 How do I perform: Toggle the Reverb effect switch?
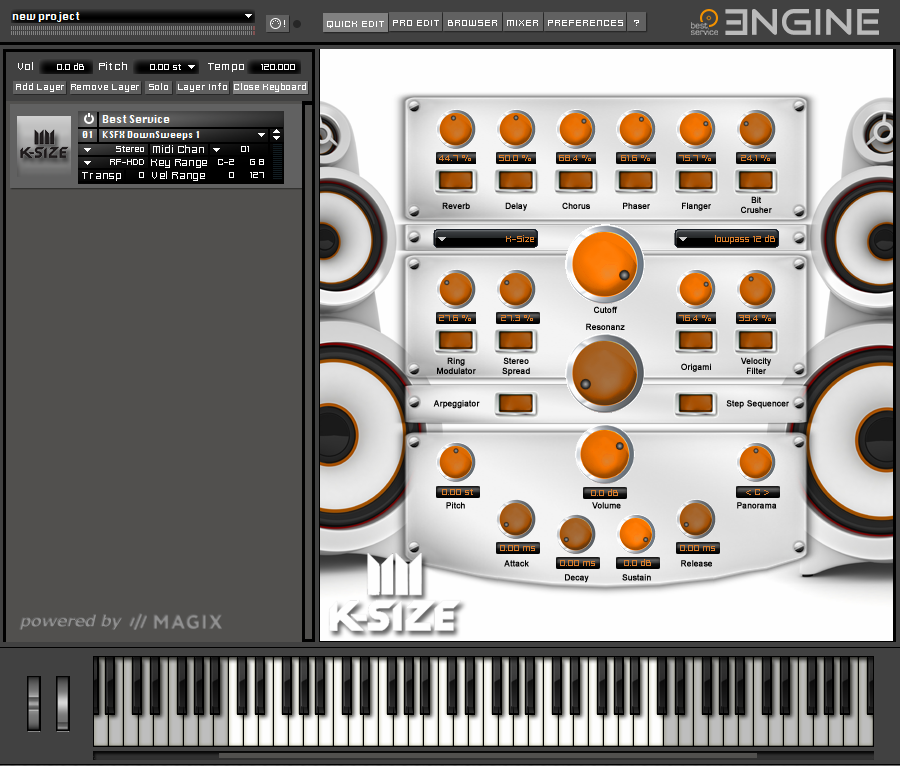click(456, 181)
